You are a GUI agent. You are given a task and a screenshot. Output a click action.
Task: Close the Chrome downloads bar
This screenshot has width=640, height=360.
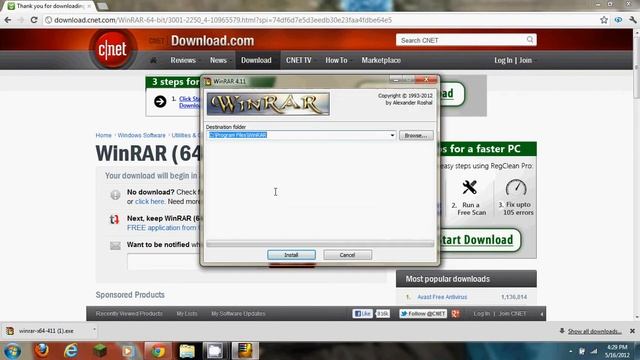632,331
